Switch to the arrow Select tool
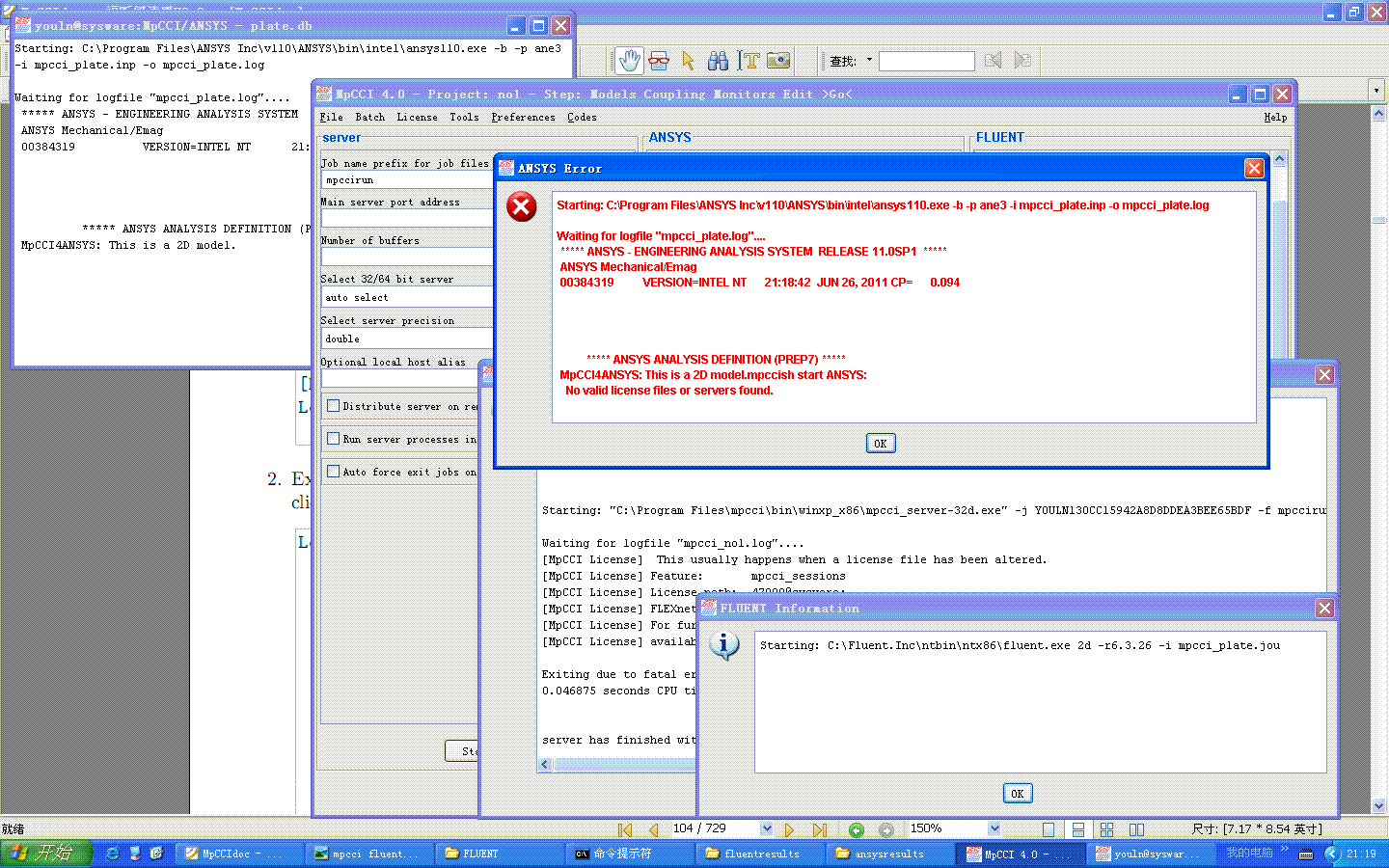 click(x=687, y=60)
